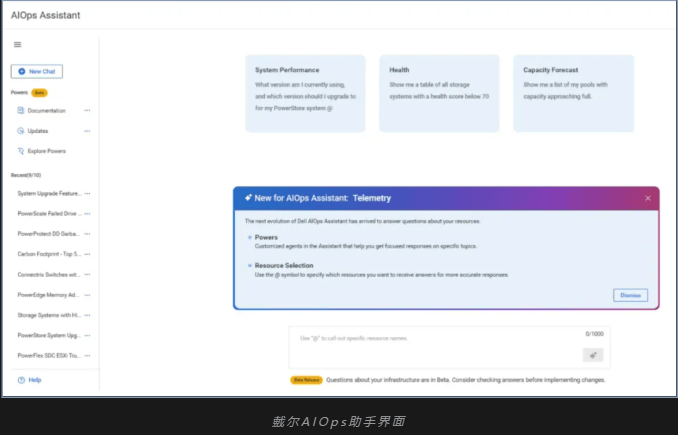
Task: Open the Help icon link
Action: coord(29,380)
